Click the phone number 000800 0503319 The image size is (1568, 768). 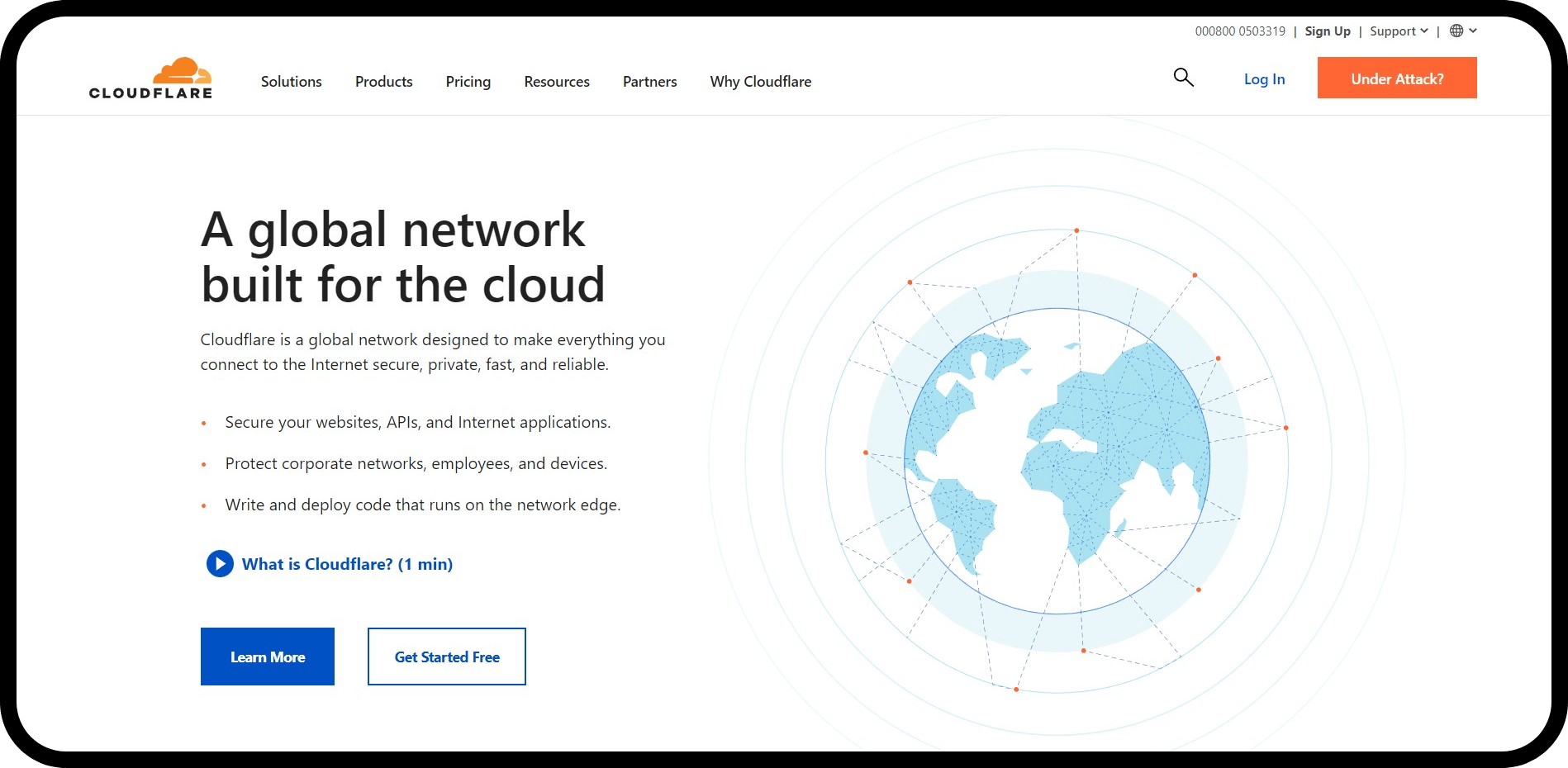(x=1239, y=31)
